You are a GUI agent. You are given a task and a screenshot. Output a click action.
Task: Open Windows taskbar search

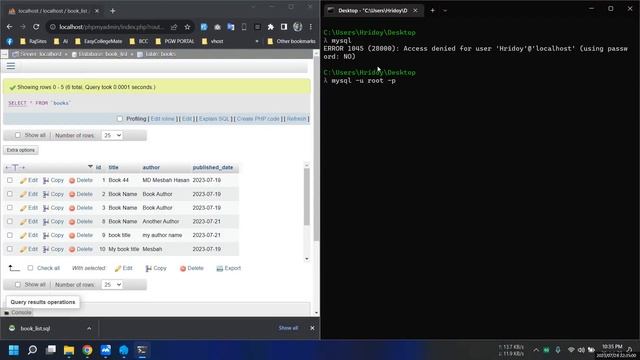[x=32, y=350]
